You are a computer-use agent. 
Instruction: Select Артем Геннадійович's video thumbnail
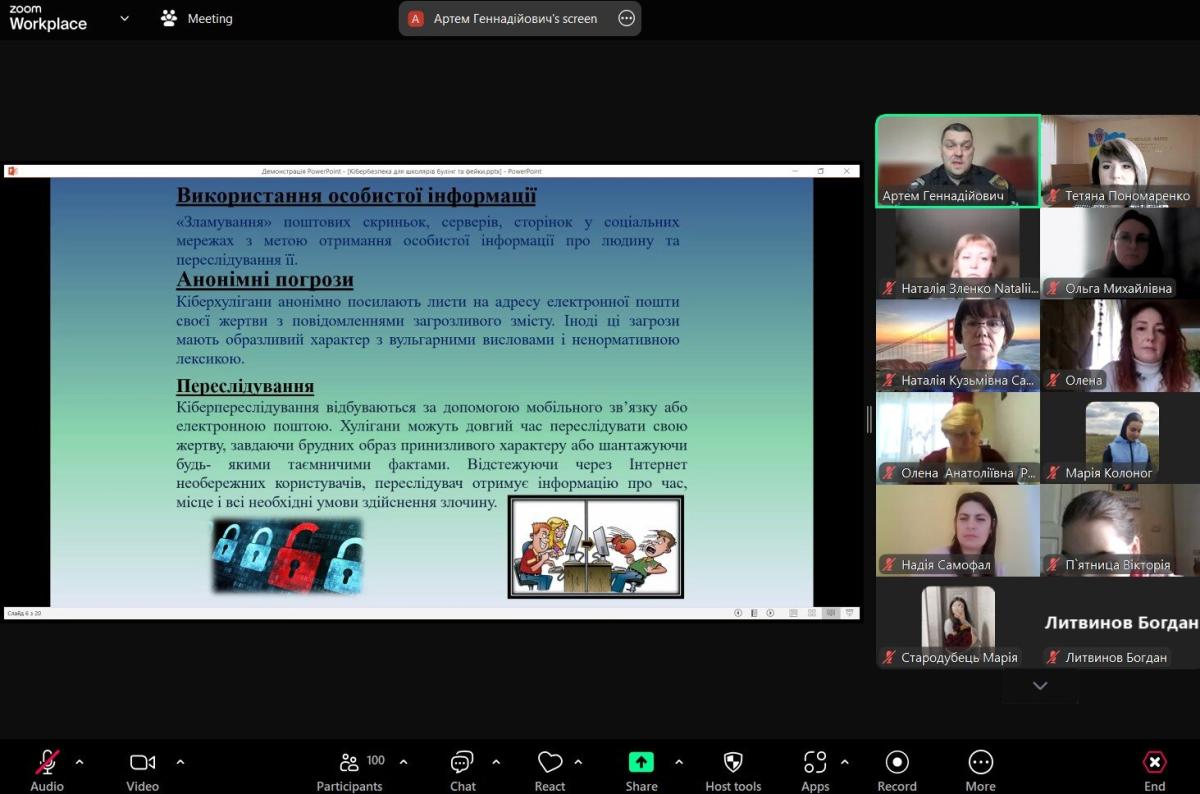tap(957, 161)
